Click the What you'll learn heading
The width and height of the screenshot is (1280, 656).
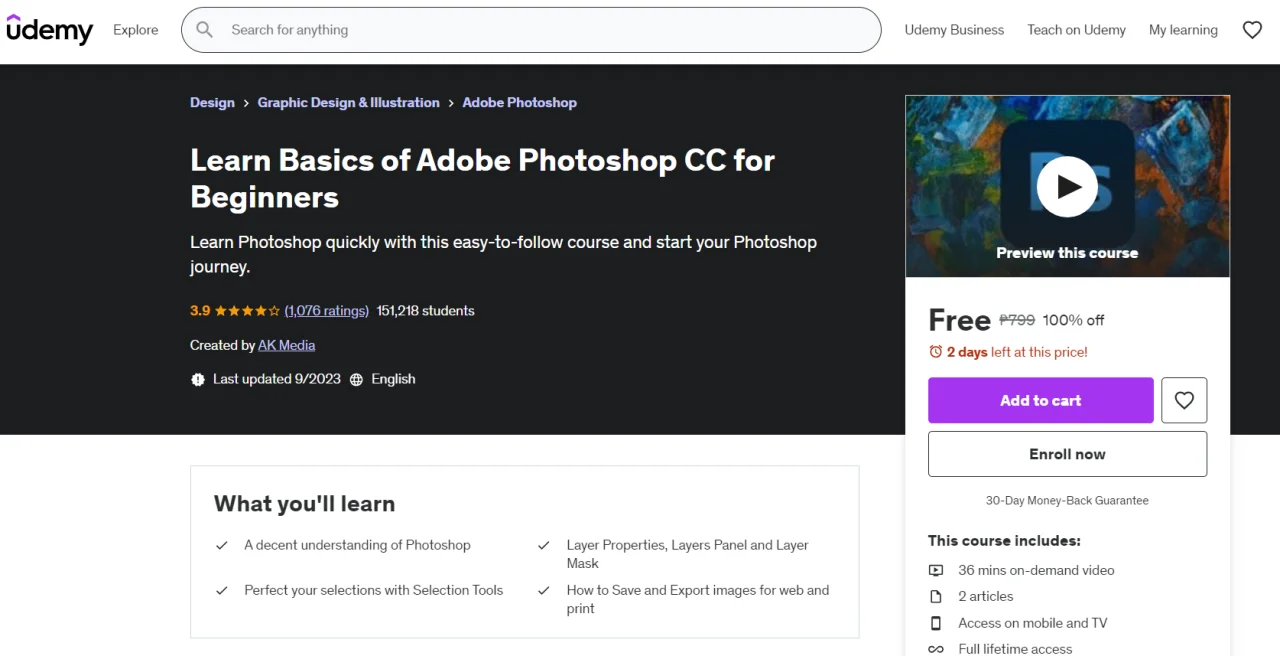(304, 504)
